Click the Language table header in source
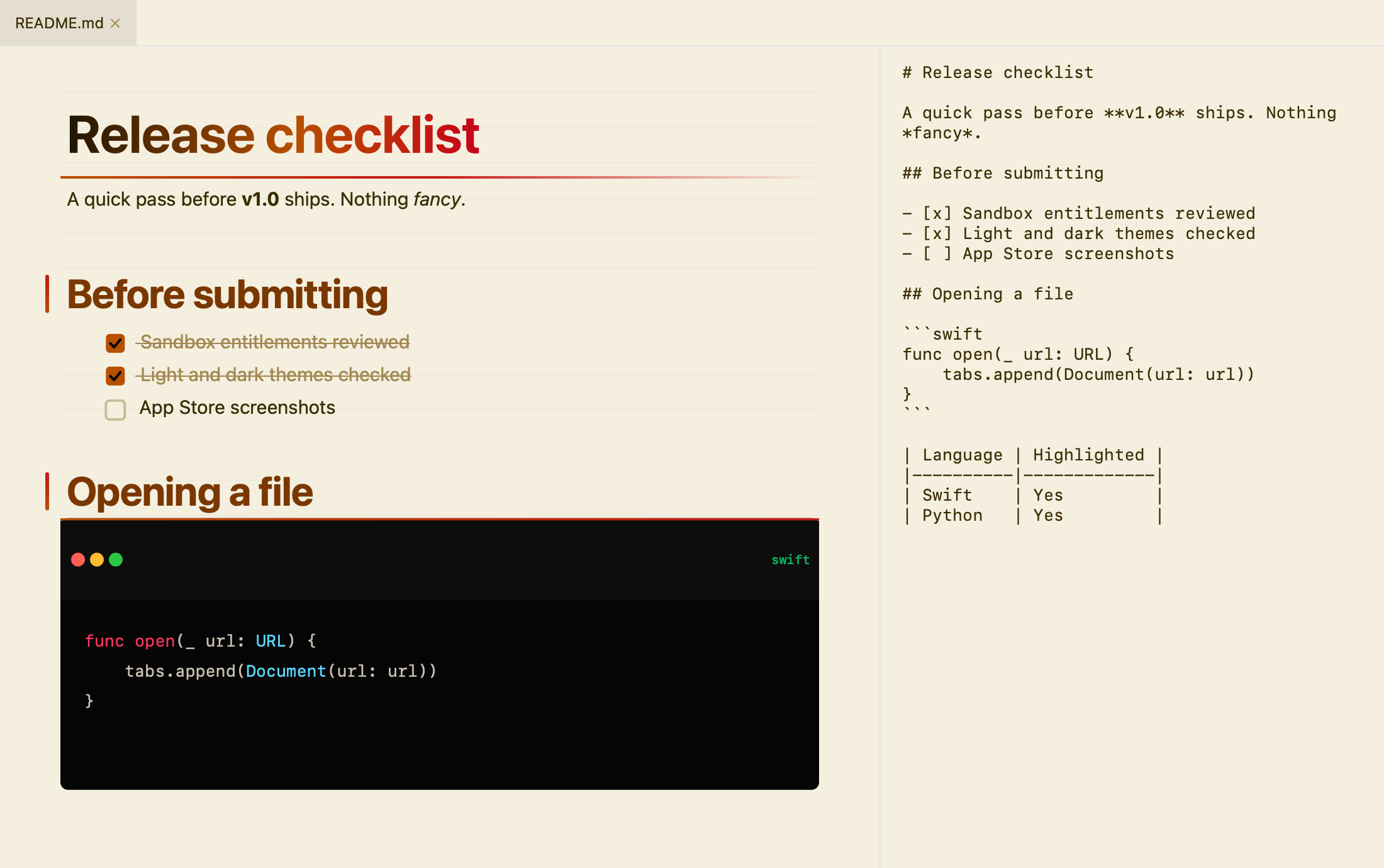1384x868 pixels. pos(963,455)
